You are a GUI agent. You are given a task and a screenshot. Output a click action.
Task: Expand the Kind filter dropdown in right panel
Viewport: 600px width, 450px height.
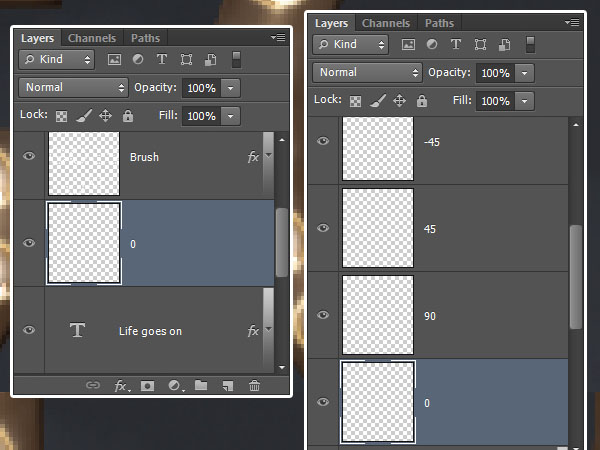click(x=367, y=45)
